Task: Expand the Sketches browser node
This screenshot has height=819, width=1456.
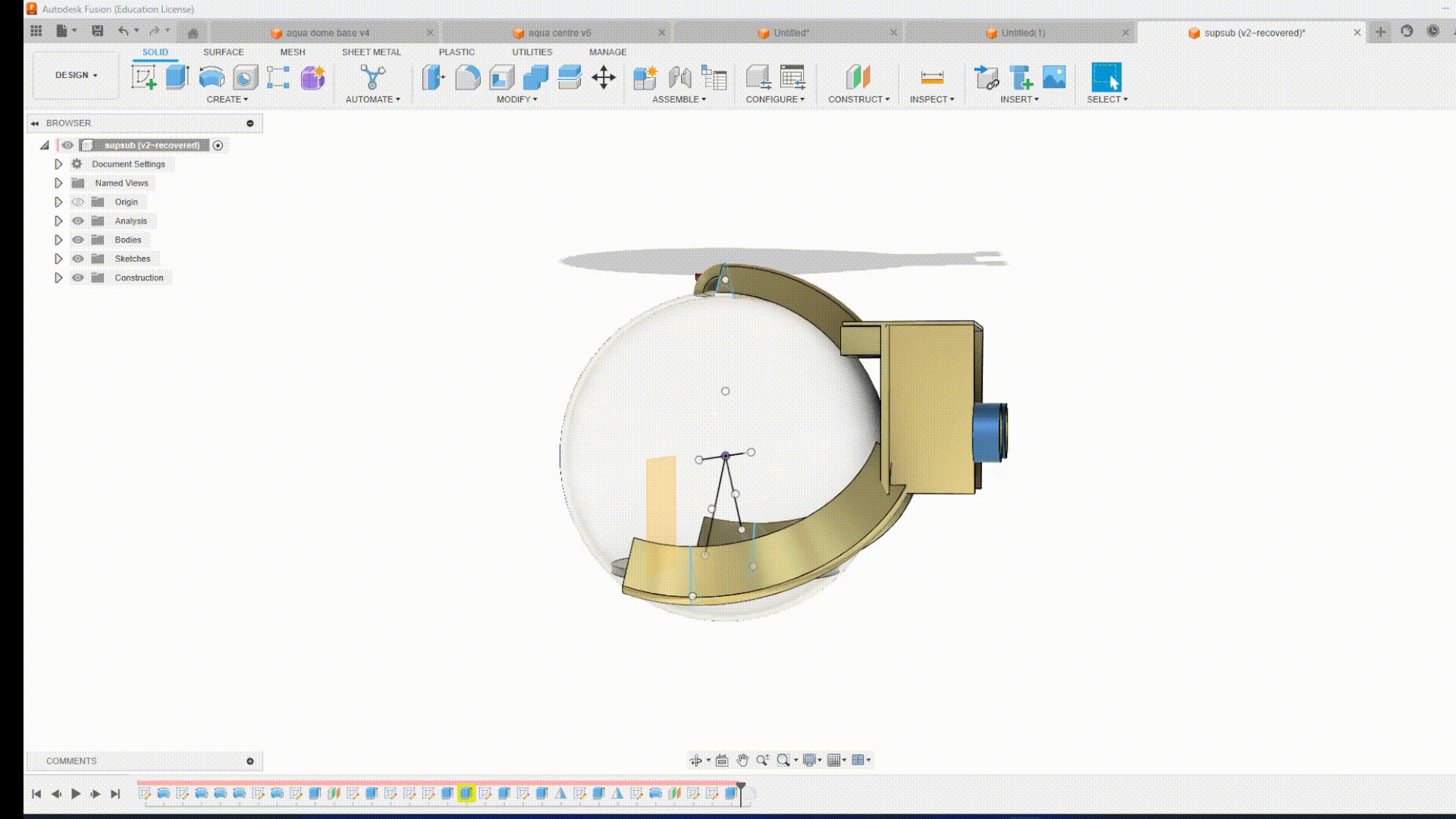Action: click(57, 258)
